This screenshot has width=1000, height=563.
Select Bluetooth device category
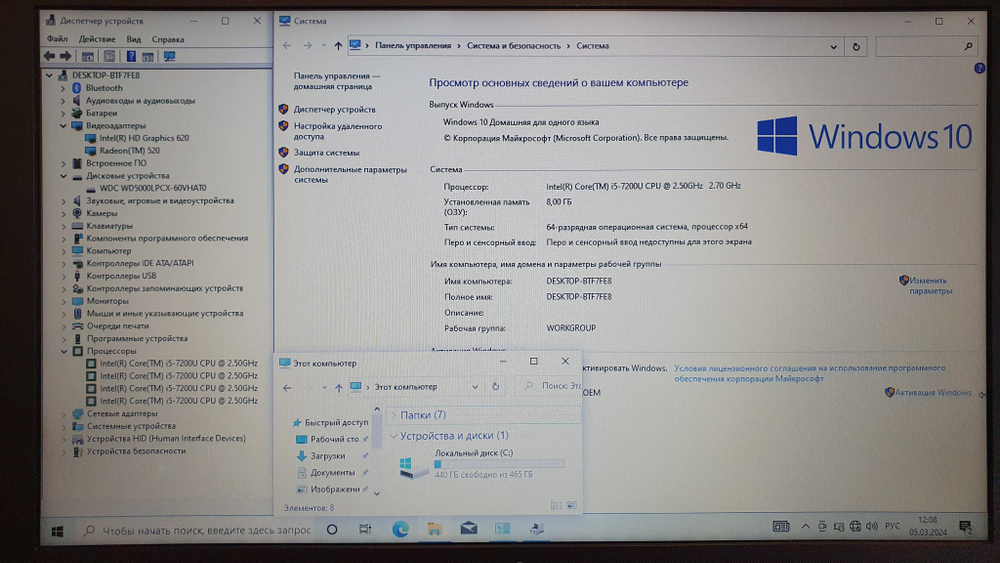click(x=104, y=88)
